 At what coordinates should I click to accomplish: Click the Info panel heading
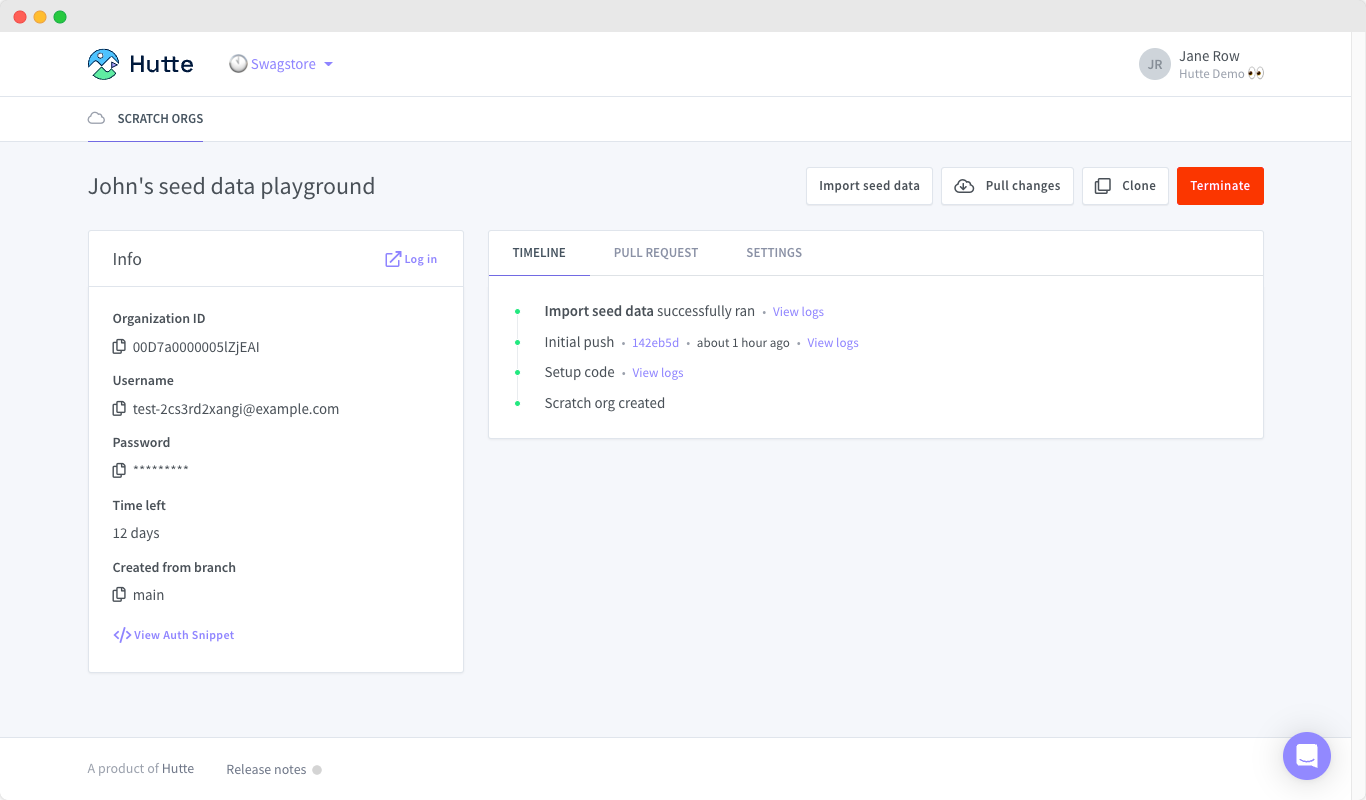(127, 259)
